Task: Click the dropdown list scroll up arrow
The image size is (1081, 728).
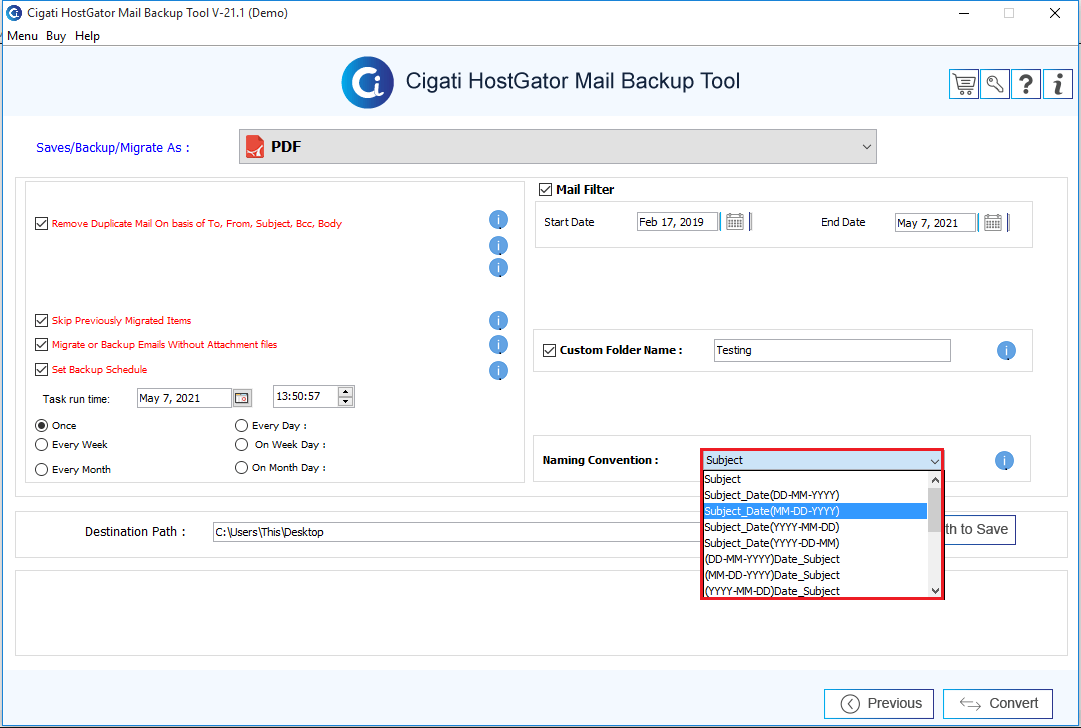Action: [x=935, y=480]
